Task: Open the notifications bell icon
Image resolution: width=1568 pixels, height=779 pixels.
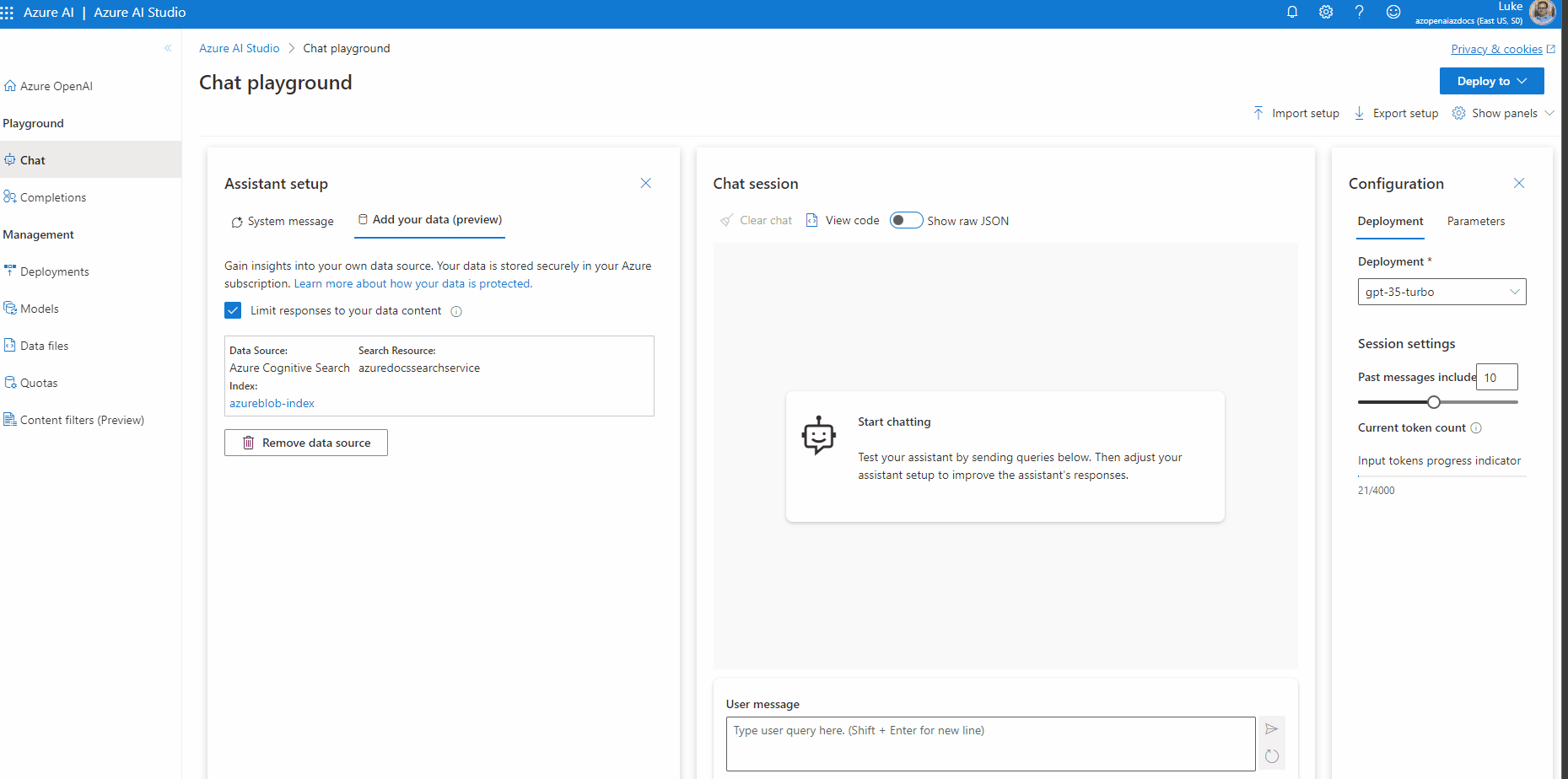Action: click(x=1292, y=12)
